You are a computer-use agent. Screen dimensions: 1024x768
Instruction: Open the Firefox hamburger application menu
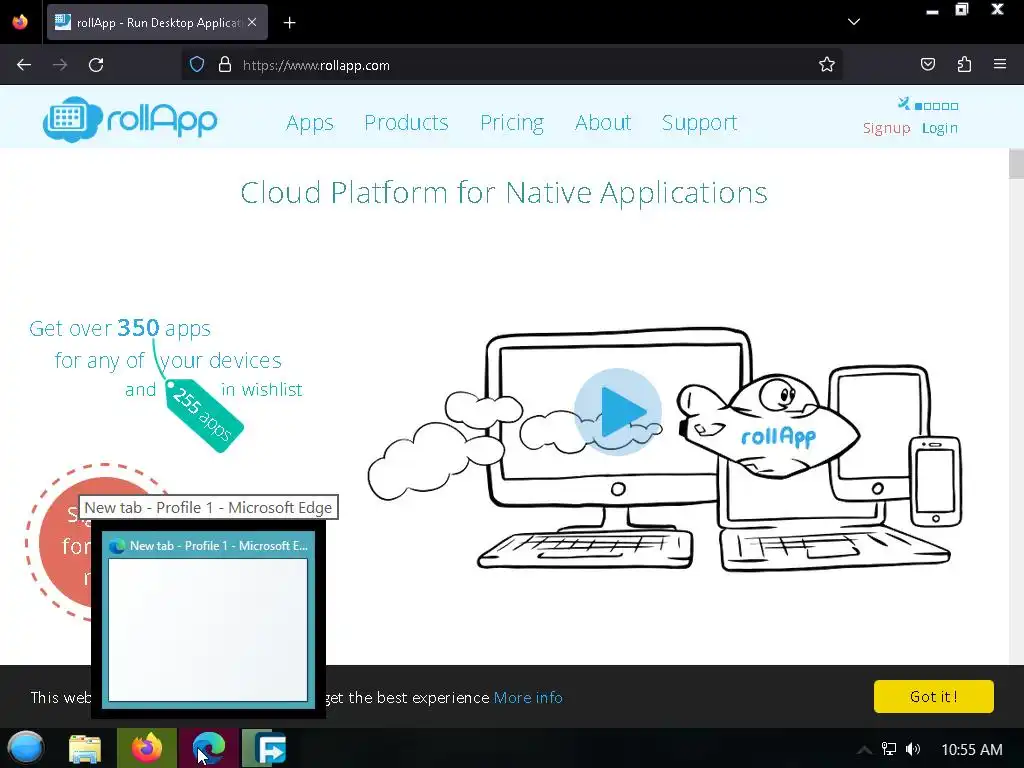(1000, 64)
